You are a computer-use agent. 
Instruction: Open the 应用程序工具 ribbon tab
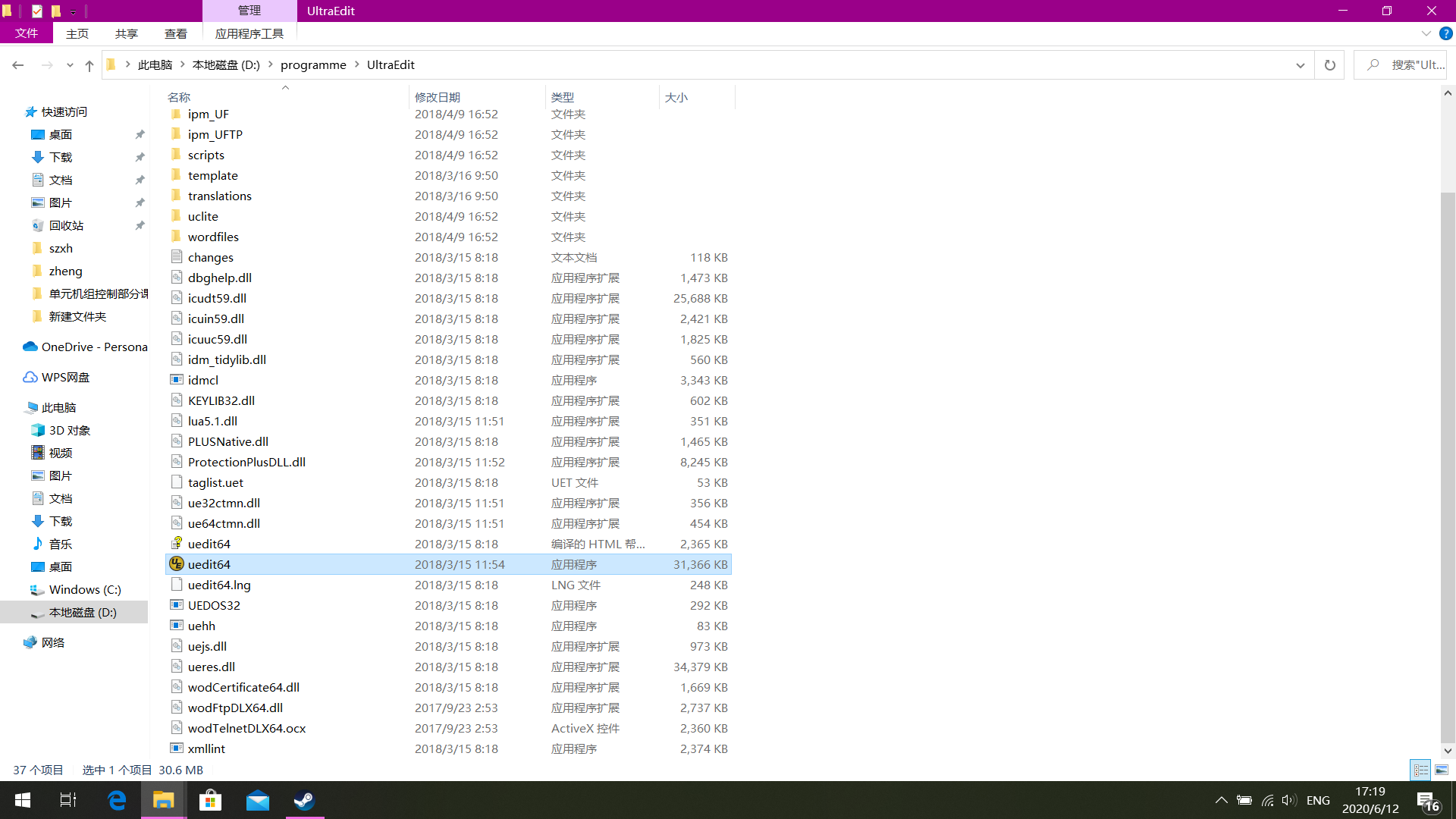click(249, 33)
